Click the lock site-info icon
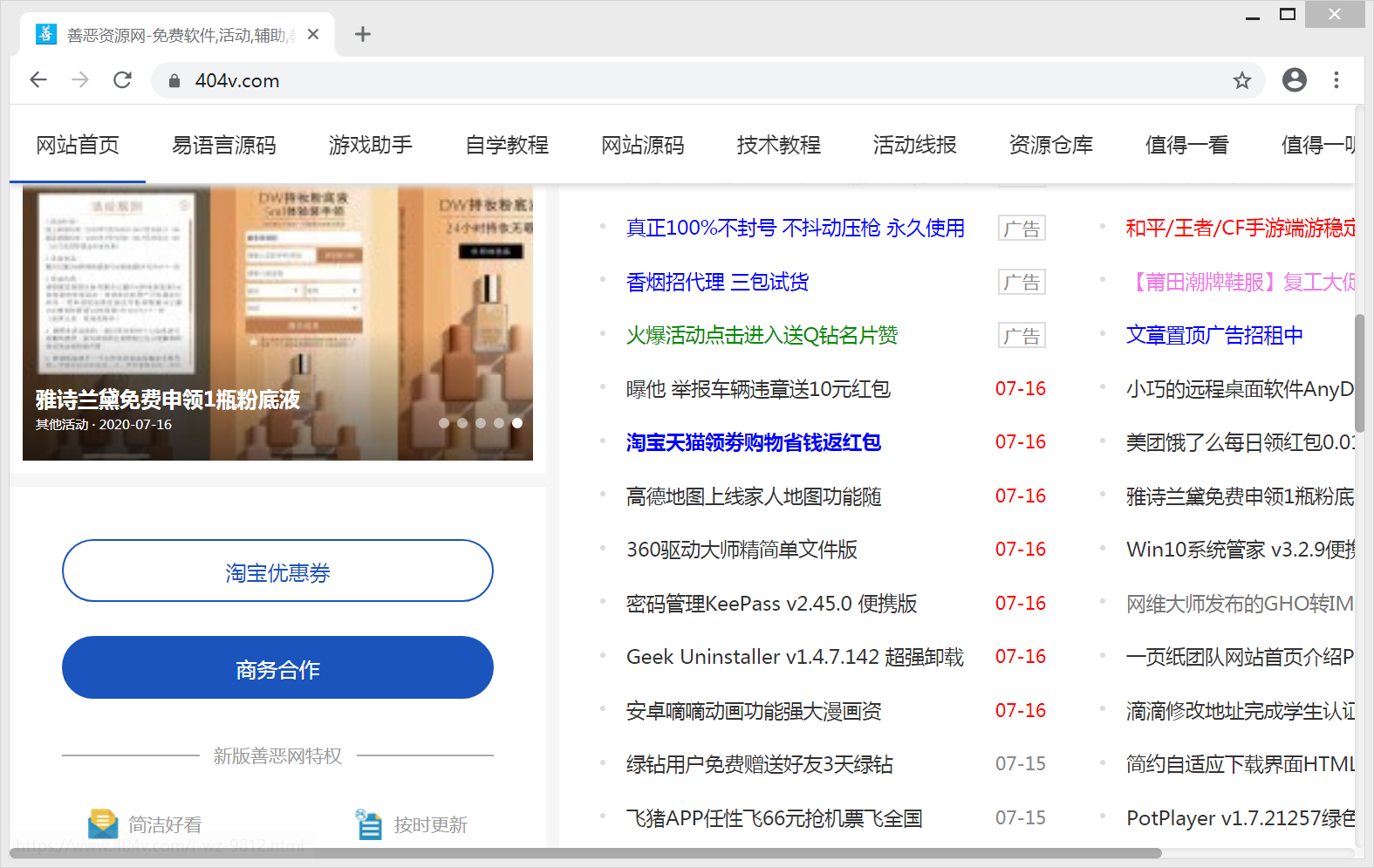The width and height of the screenshot is (1374, 868). [174, 81]
